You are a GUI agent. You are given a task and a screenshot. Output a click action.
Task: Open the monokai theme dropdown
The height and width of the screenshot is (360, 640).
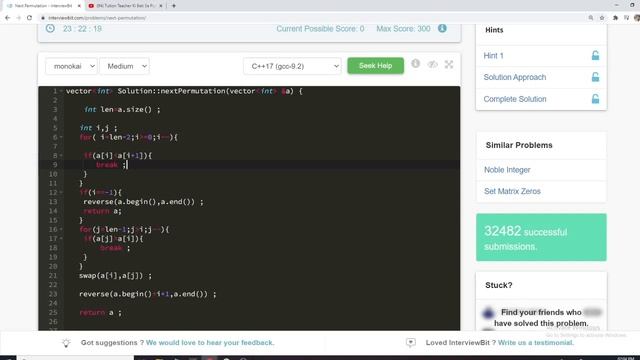tap(71, 66)
